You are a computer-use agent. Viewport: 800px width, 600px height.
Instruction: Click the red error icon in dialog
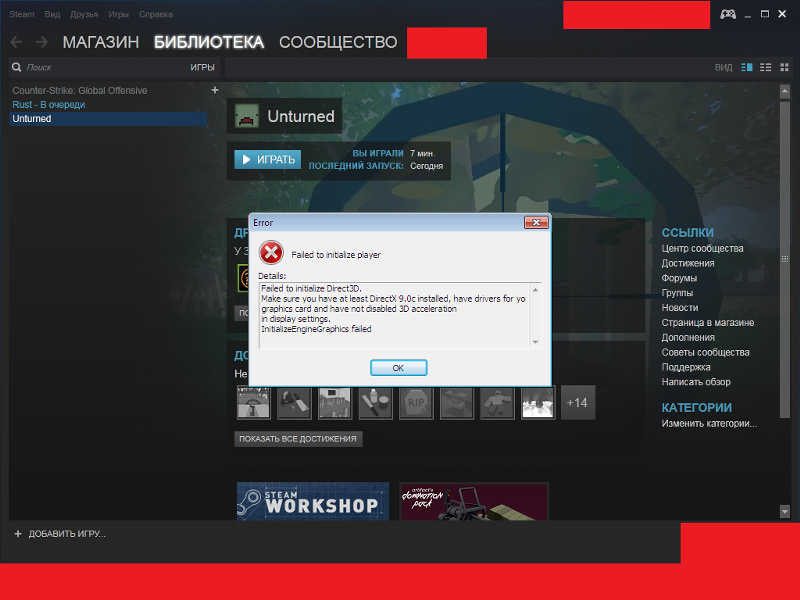271,253
